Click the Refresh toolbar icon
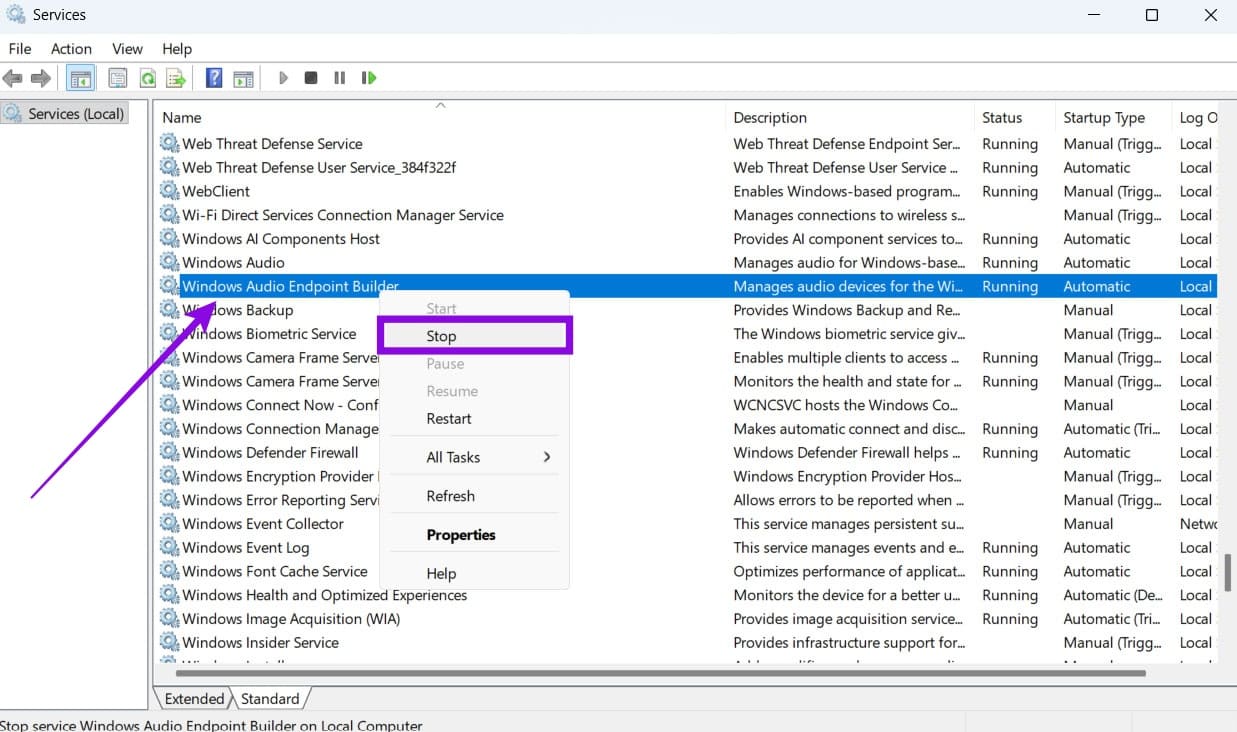Screen dimensions: 1237x732 (147, 78)
